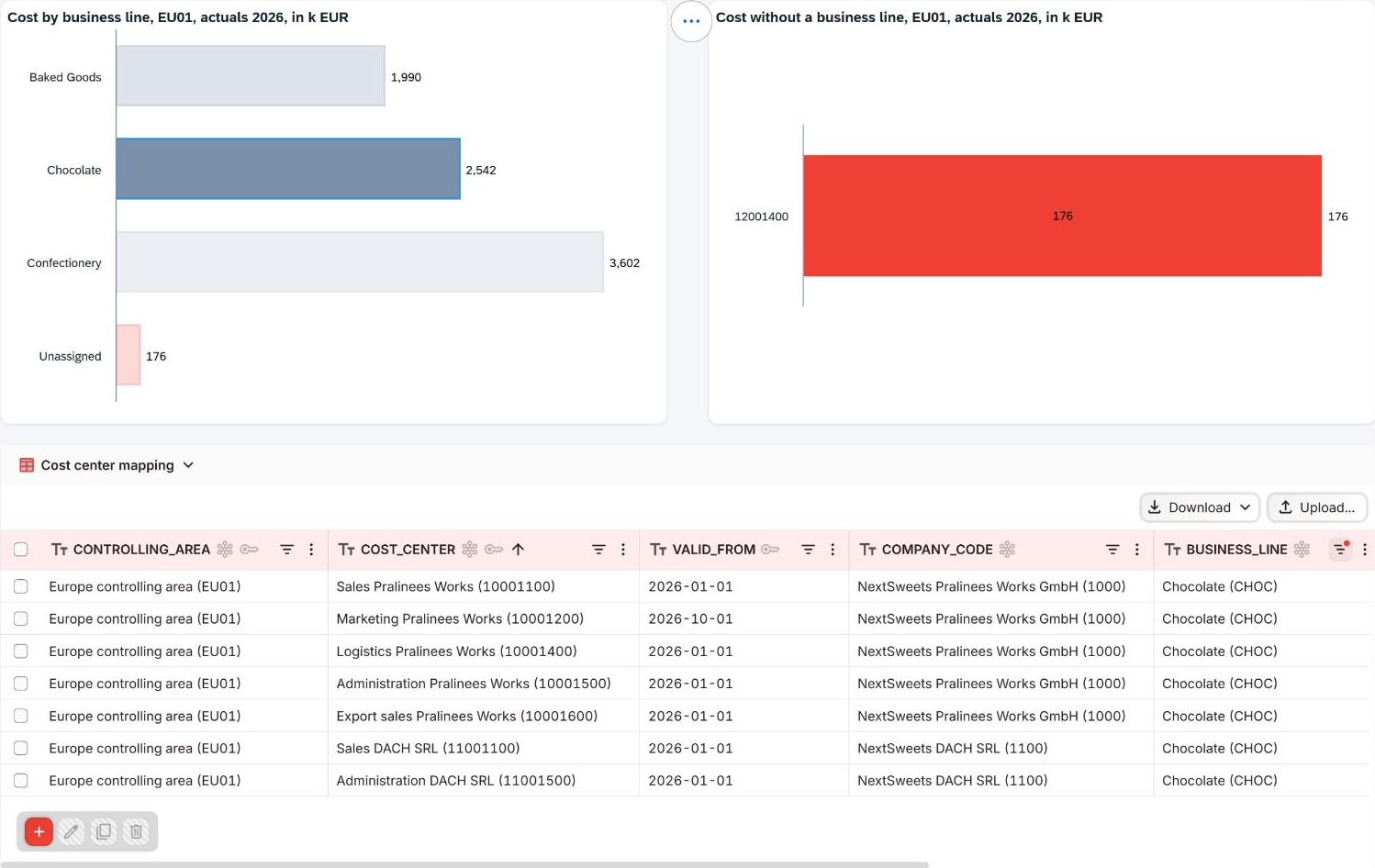The width and height of the screenshot is (1375, 868).
Task: Open active filter on BUSINESS_LINE column
Action: click(1340, 550)
